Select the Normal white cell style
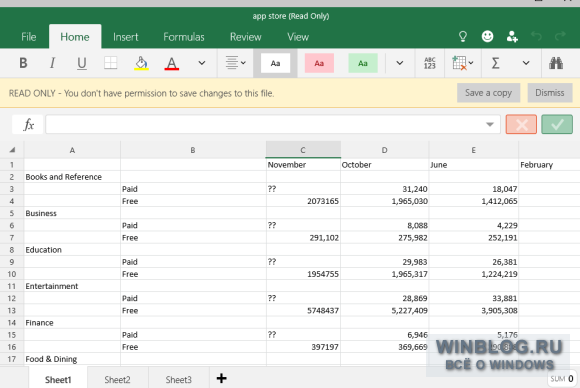The image size is (580, 388). (x=275, y=63)
